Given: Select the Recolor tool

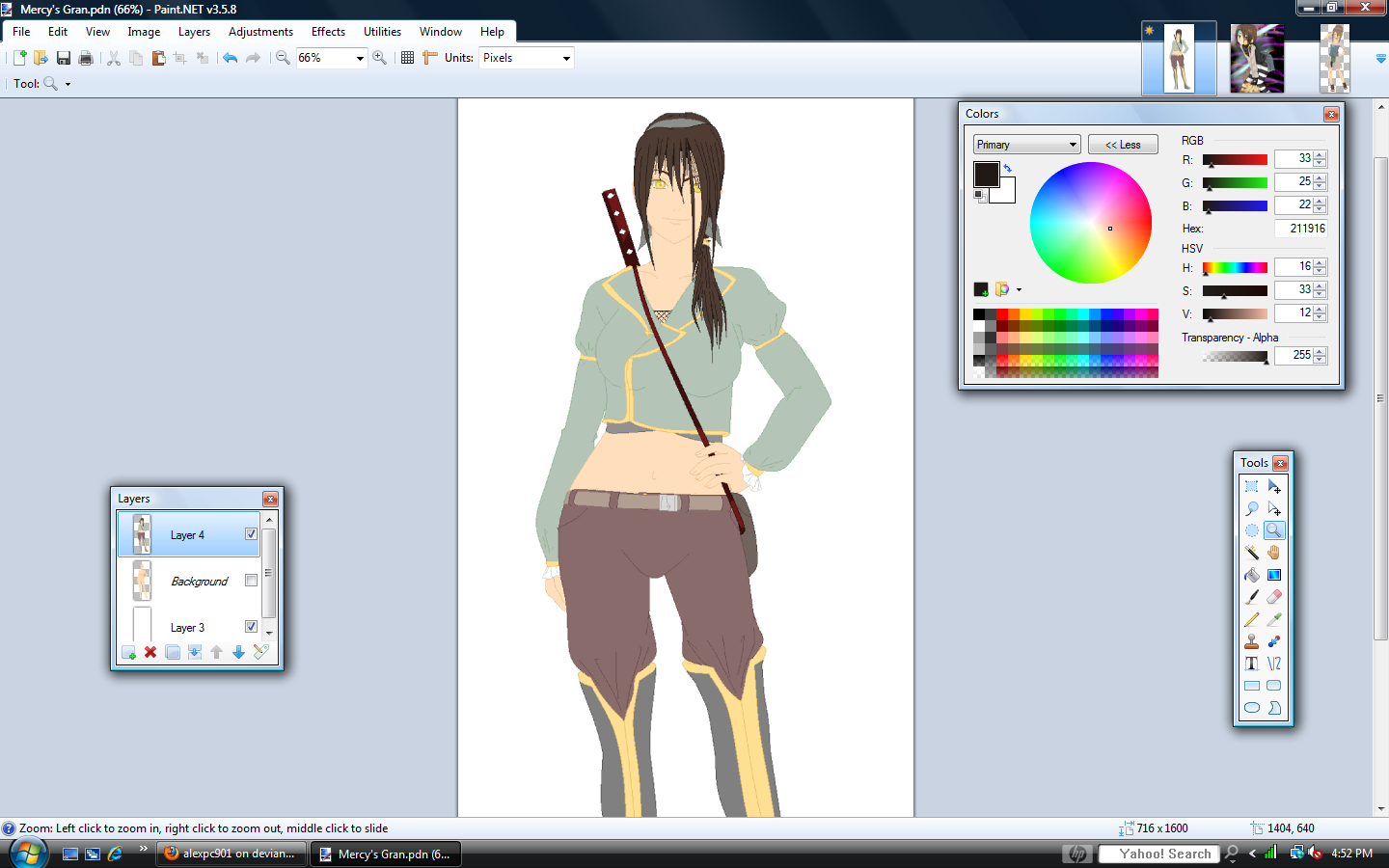Looking at the screenshot, I should [1274, 641].
